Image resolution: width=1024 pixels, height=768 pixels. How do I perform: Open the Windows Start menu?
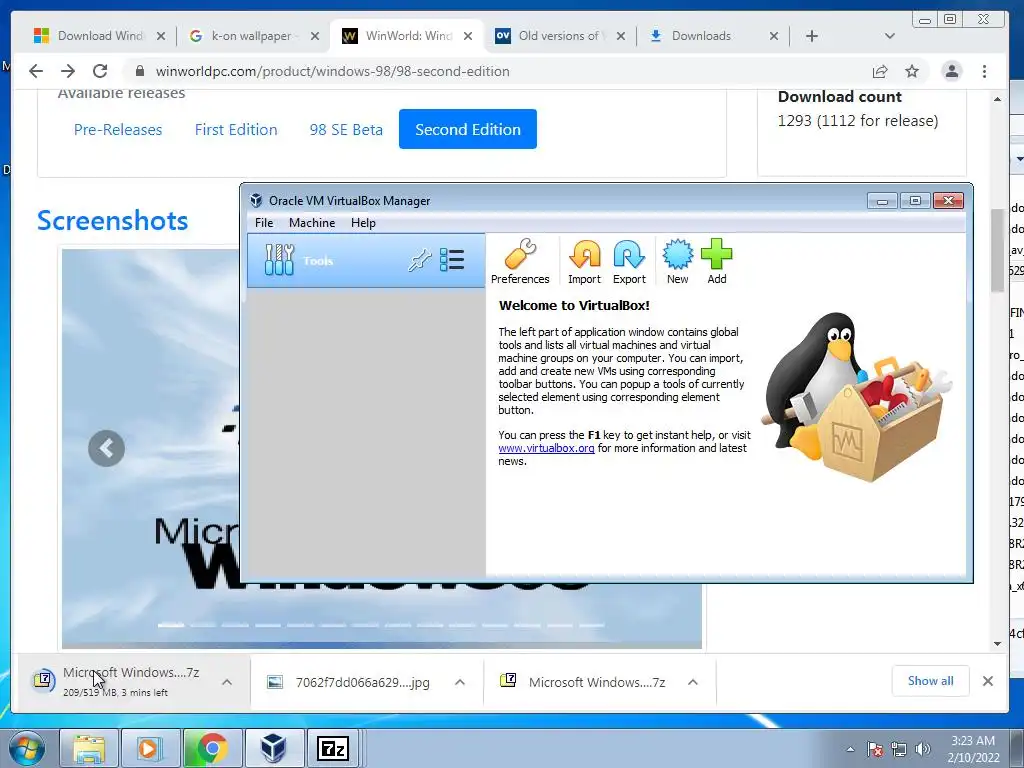(x=26, y=748)
